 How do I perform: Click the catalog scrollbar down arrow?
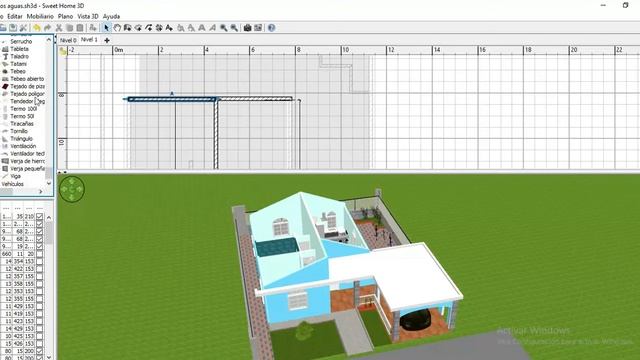[49, 184]
